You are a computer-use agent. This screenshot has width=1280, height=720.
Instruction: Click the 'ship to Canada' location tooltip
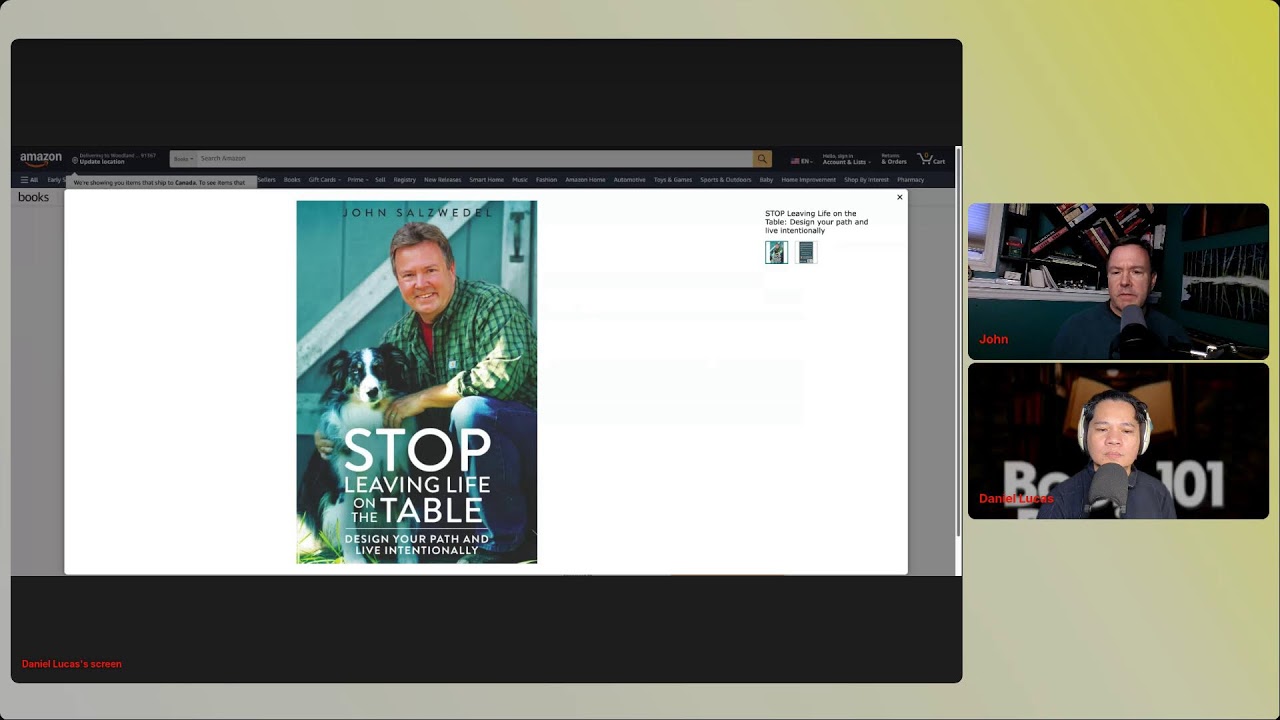[x=159, y=183]
